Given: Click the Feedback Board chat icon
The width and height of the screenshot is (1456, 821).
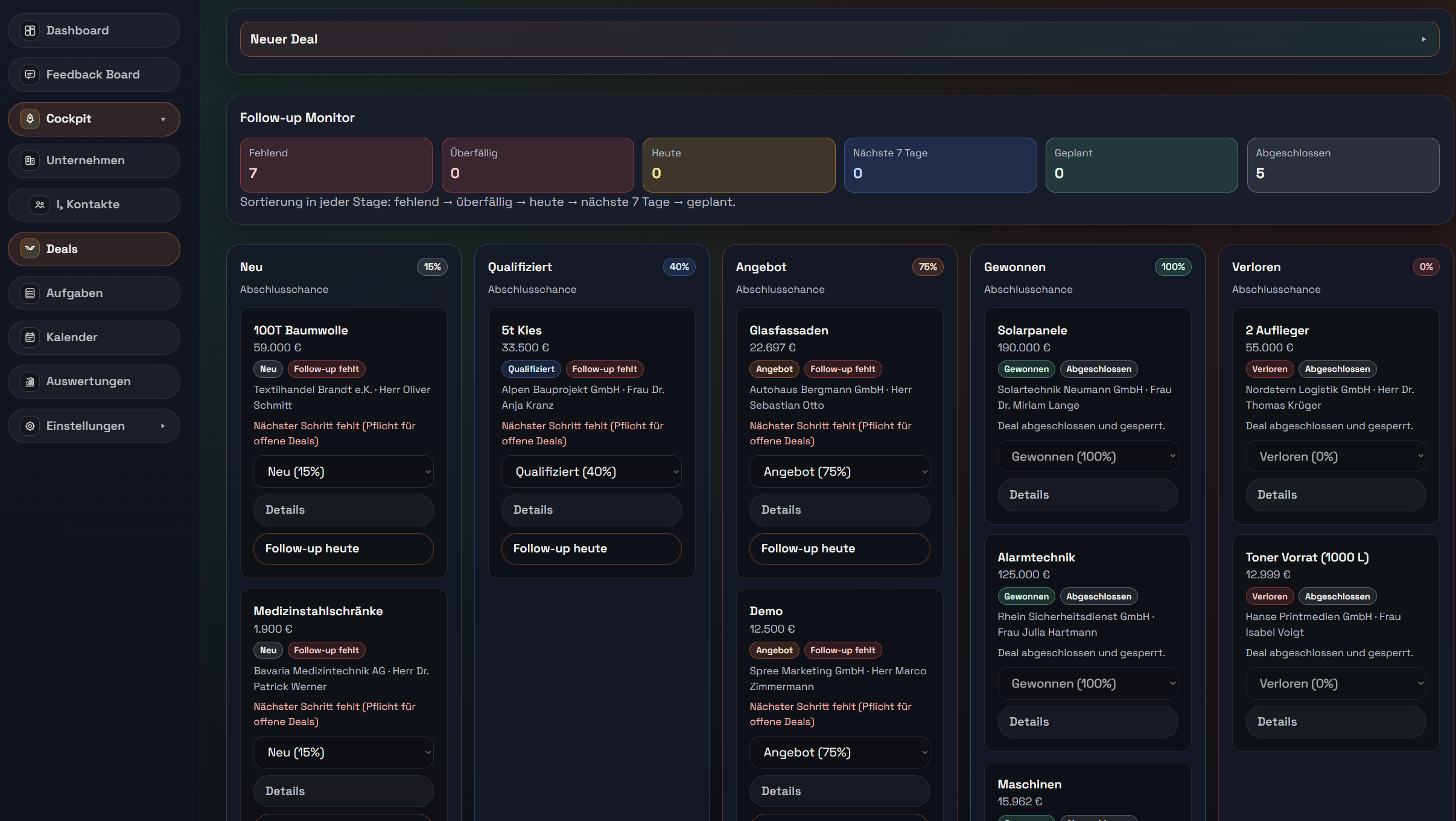Looking at the screenshot, I should point(30,75).
